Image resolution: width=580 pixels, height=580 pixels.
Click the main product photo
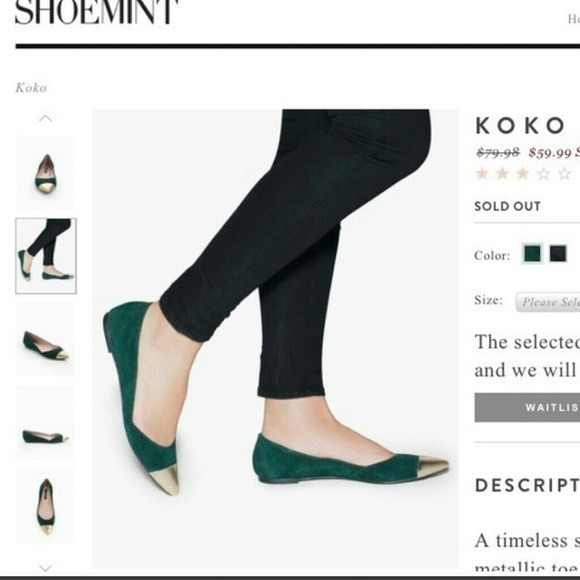pos(275,338)
